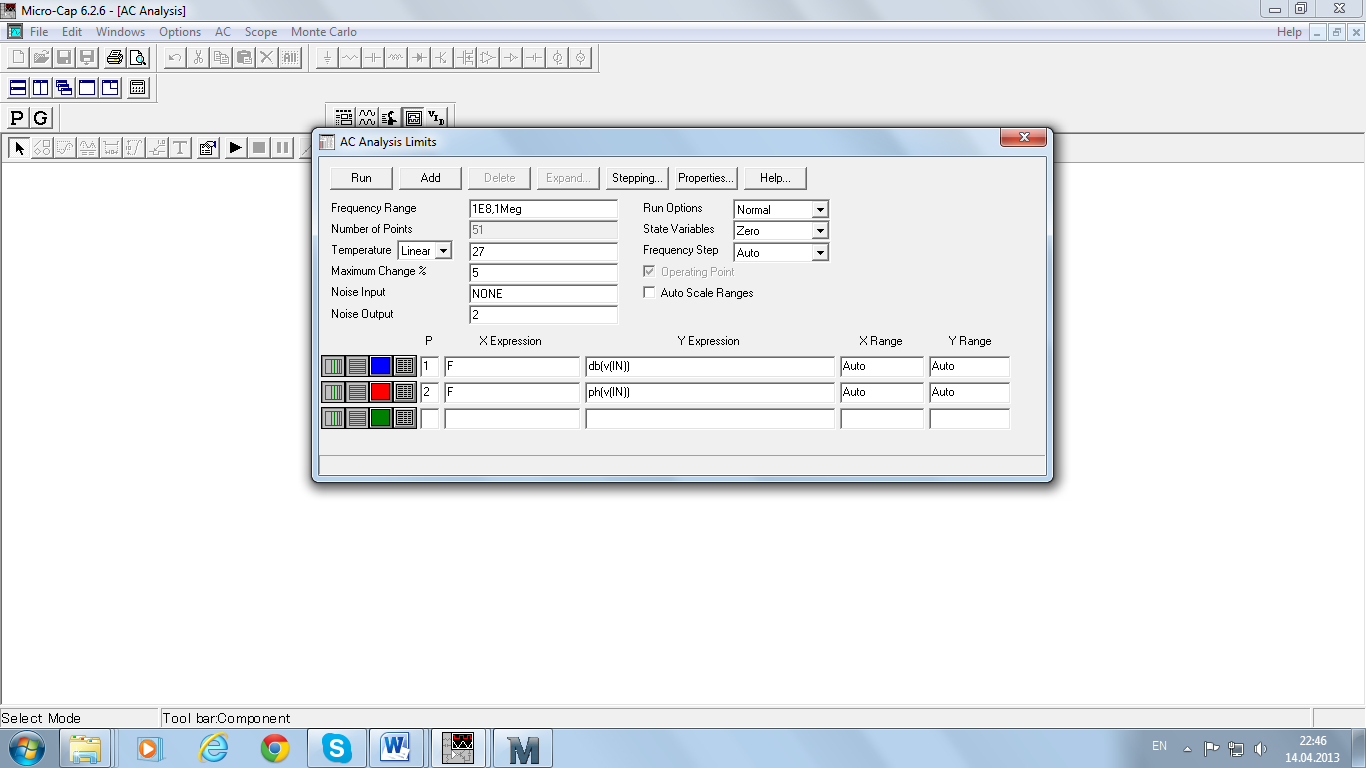1366x768 pixels.
Task: Select the Resistor component icon
Action: [350, 57]
